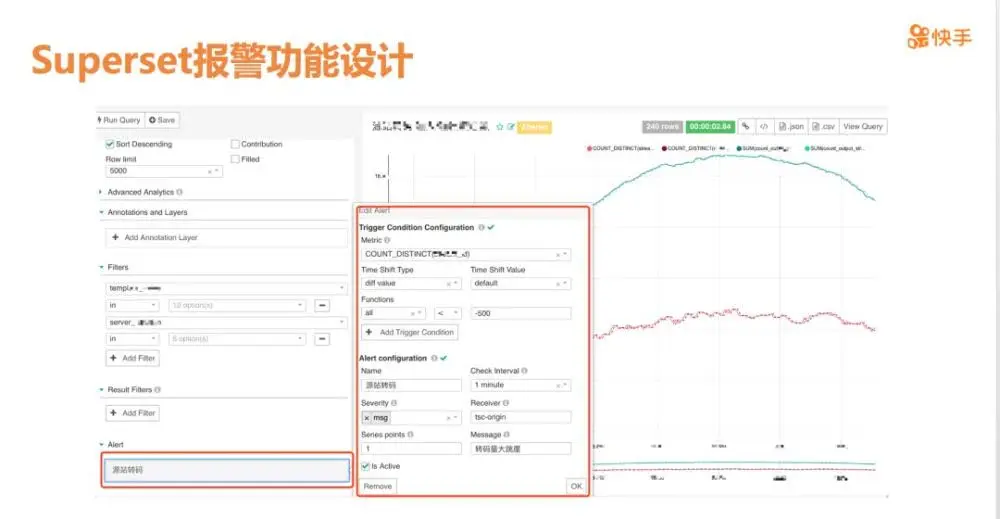Screen dimensions: 1000x519
Task: Toggle the Sort Descending checkbox
Action: coord(110,144)
